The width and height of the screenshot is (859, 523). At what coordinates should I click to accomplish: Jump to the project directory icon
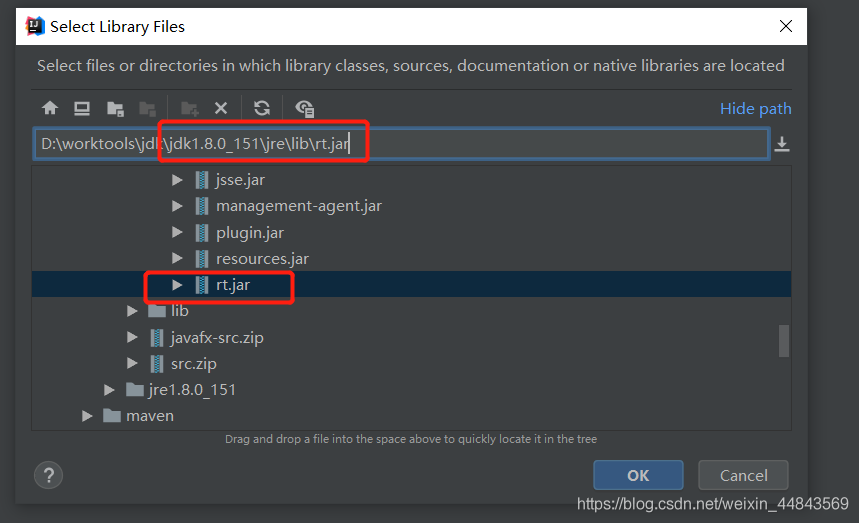click(115, 108)
